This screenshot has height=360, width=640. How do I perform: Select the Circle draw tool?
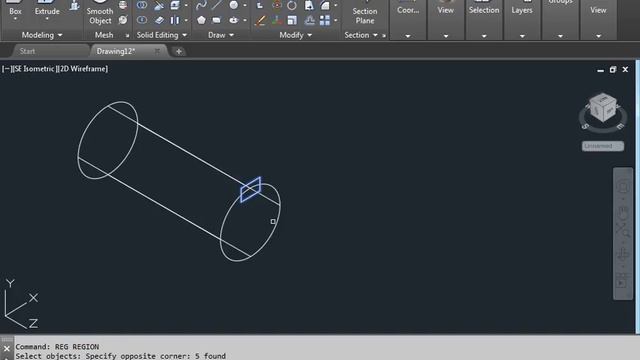click(x=233, y=5)
